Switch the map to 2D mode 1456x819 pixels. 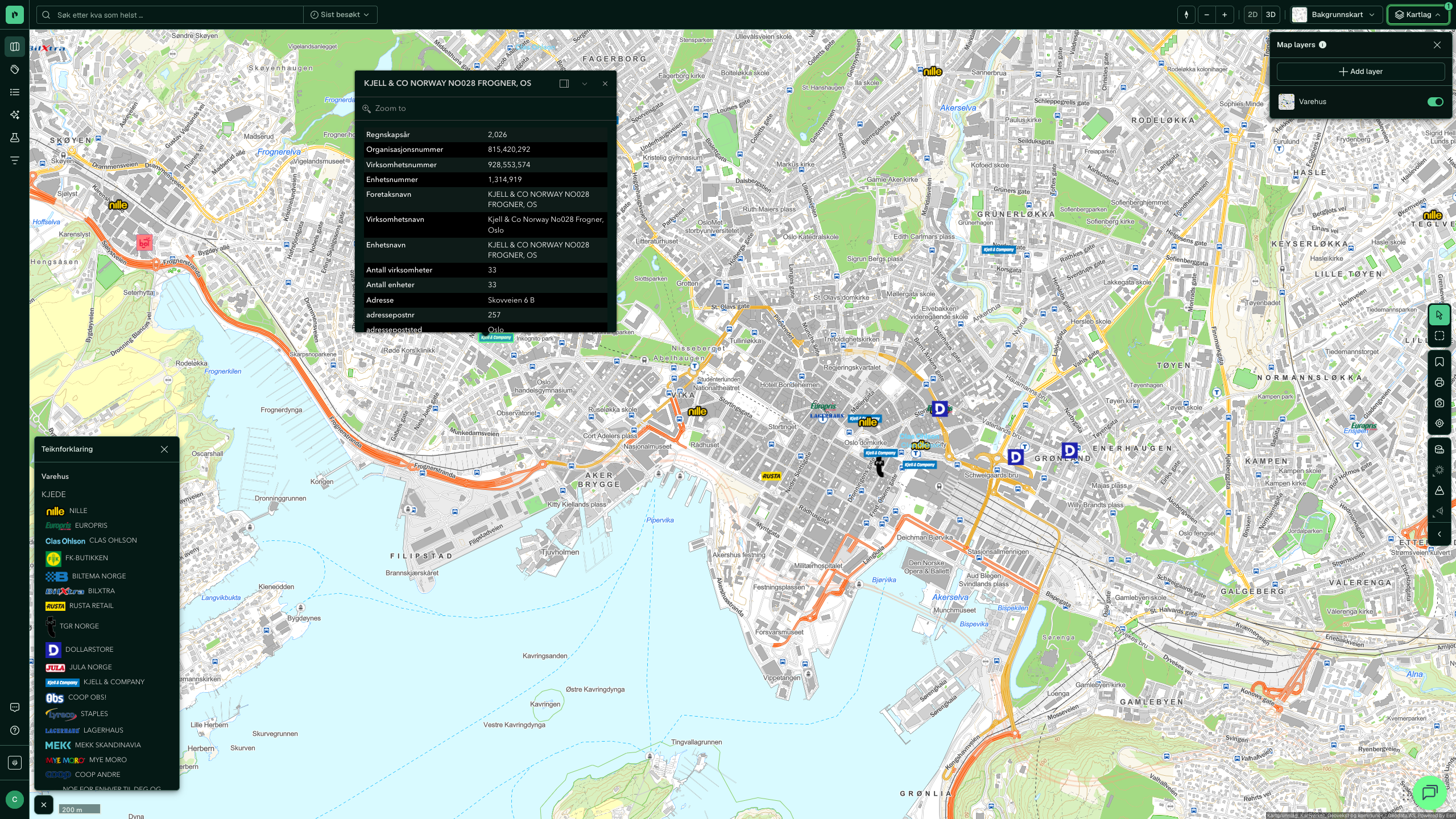coord(1252,15)
